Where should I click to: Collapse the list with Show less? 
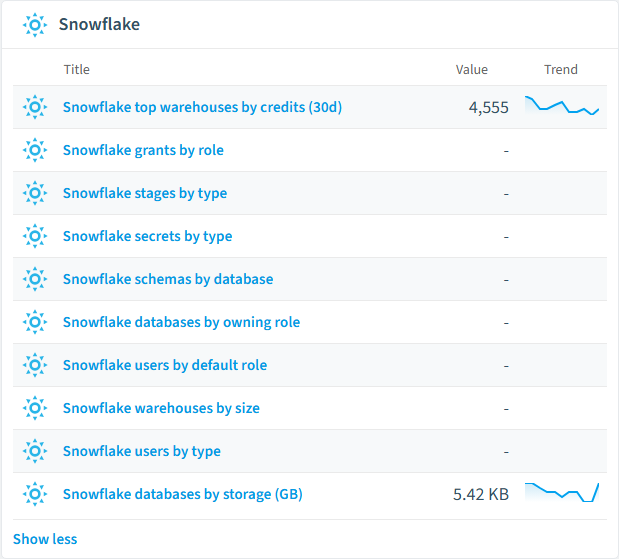click(45, 539)
